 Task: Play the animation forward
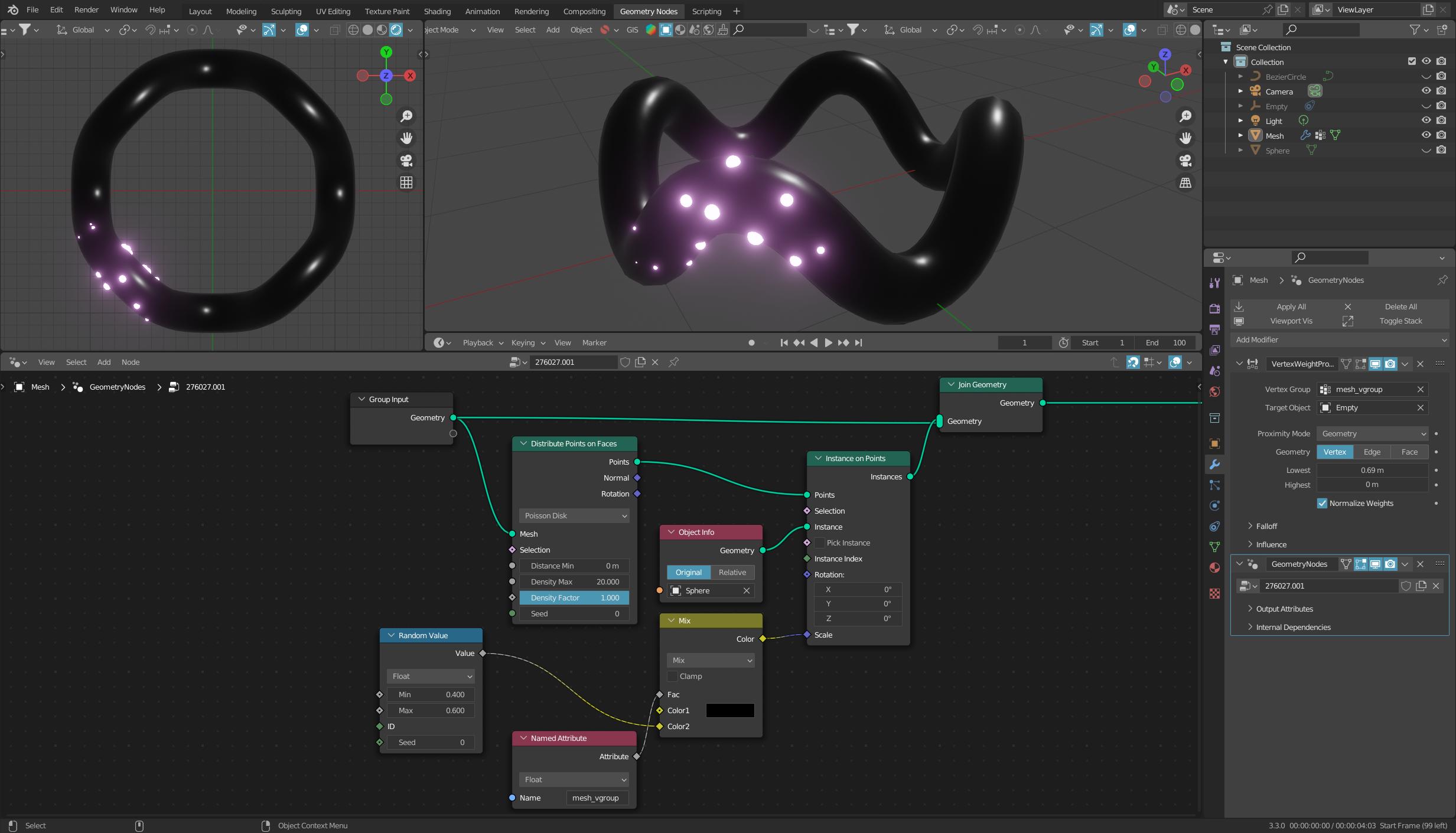click(x=828, y=342)
